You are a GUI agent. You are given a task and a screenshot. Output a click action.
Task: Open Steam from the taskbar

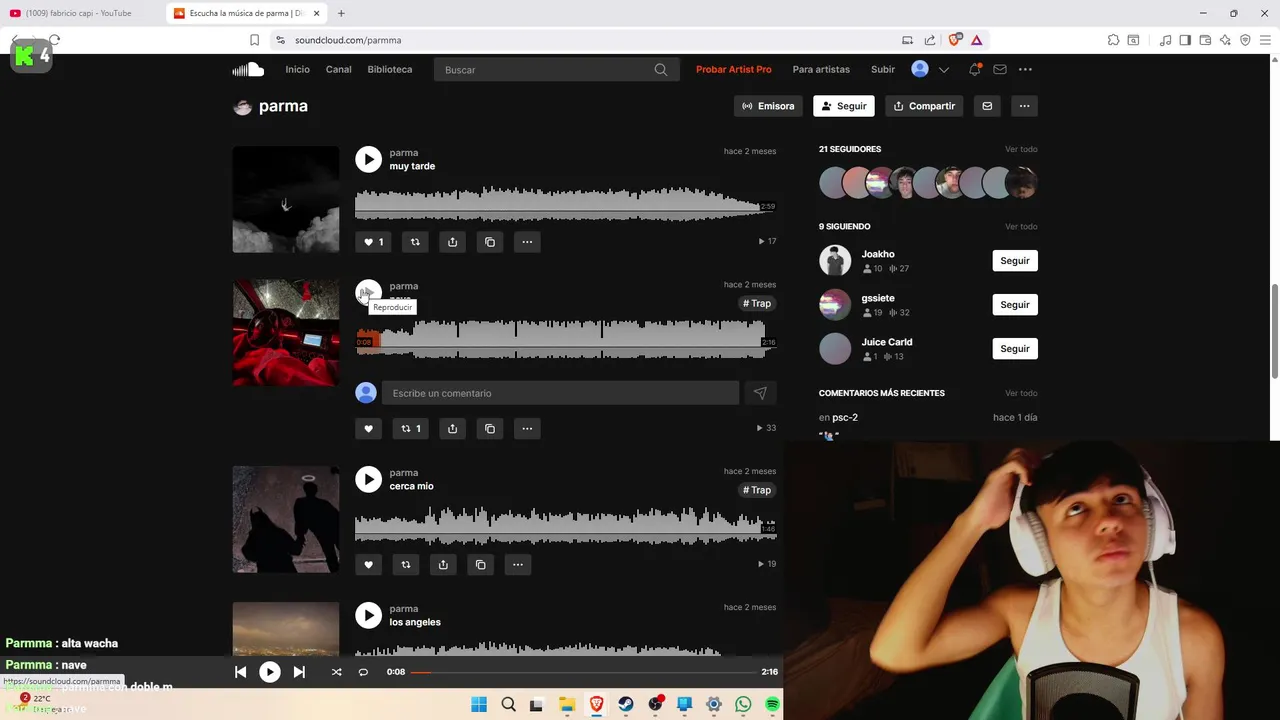pyautogui.click(x=626, y=704)
